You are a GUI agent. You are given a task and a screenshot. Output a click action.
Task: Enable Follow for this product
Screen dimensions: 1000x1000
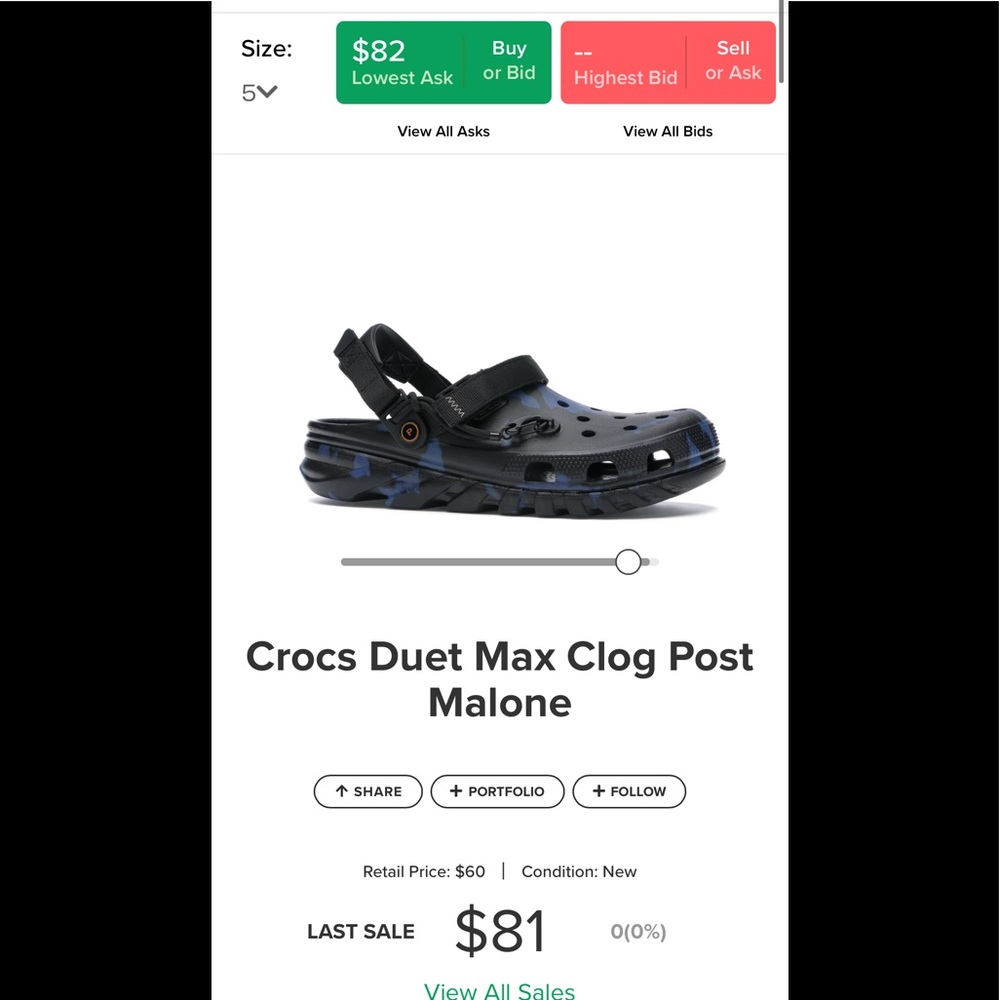click(629, 791)
